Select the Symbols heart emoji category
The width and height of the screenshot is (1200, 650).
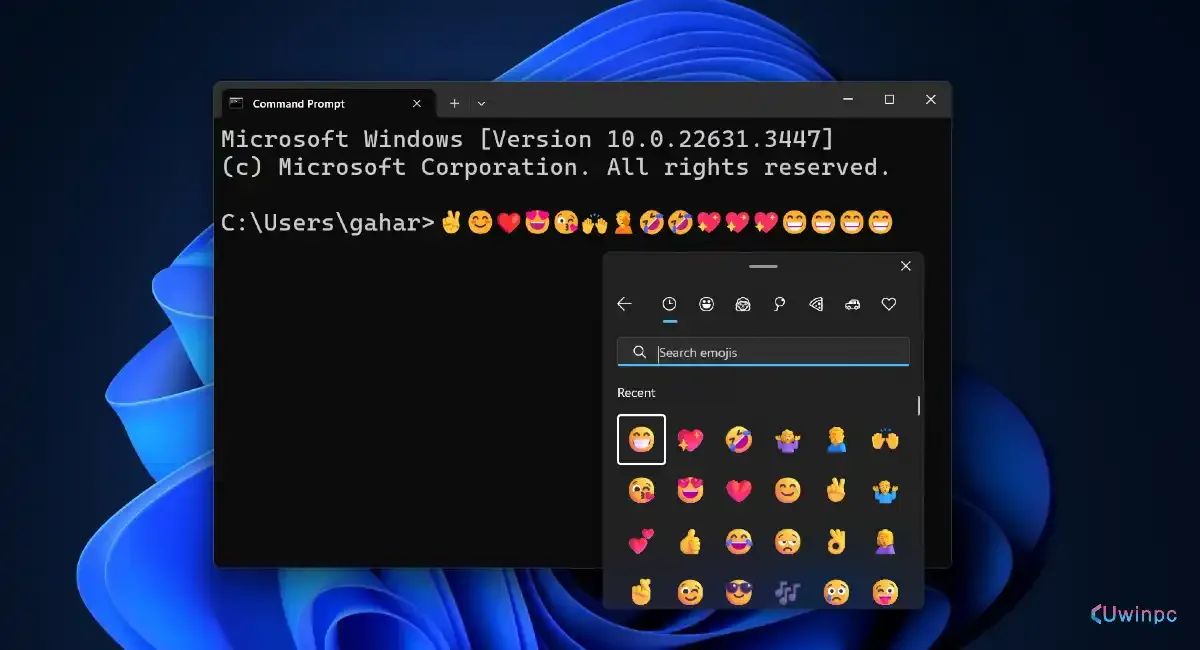click(x=888, y=304)
